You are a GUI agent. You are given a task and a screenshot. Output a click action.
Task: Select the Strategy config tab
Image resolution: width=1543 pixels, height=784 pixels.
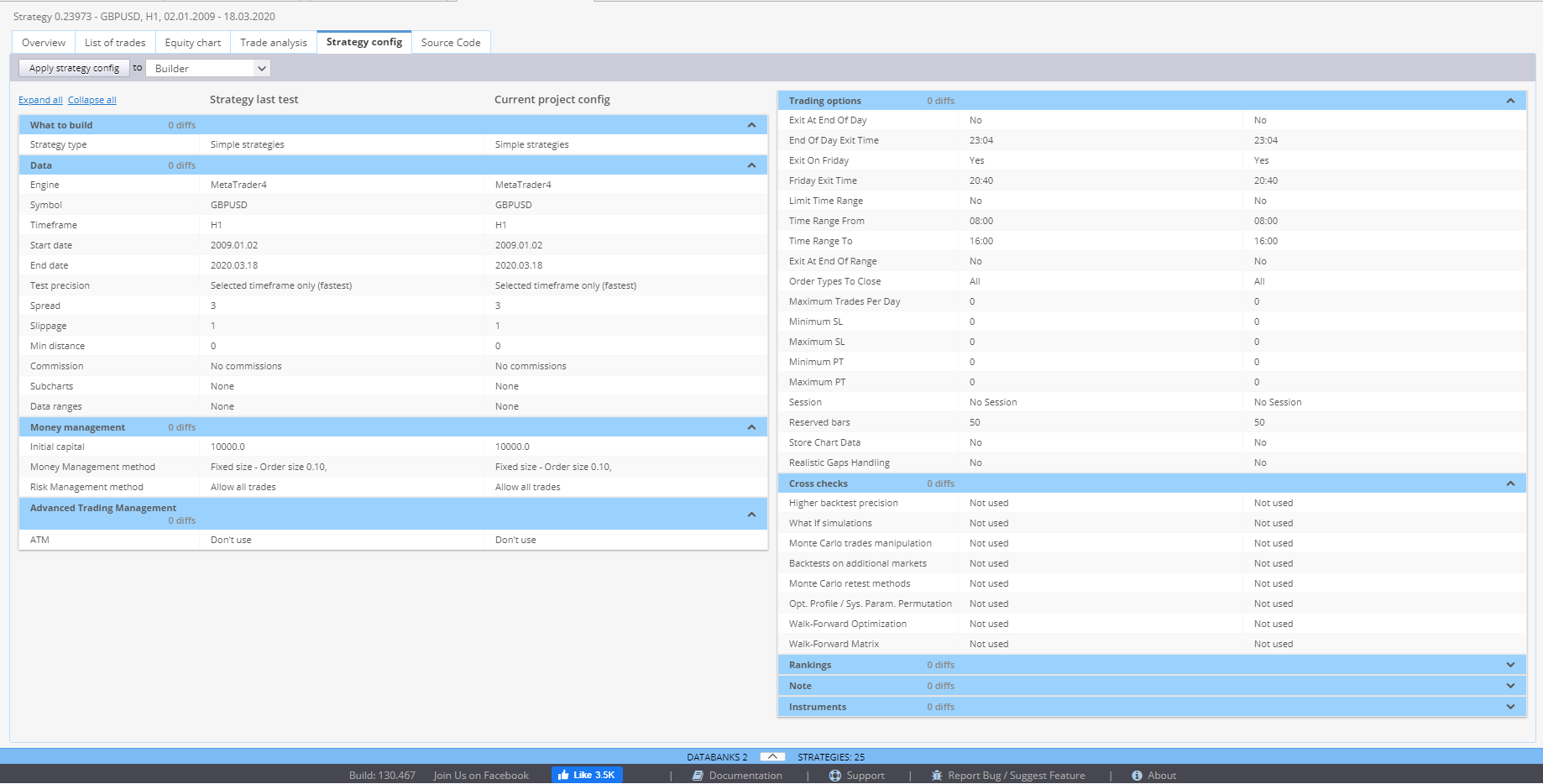[x=364, y=42]
